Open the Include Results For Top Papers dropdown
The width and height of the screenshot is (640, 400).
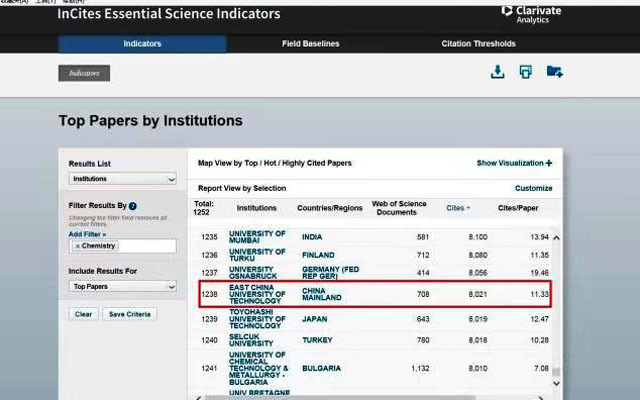pyautogui.click(x=122, y=287)
